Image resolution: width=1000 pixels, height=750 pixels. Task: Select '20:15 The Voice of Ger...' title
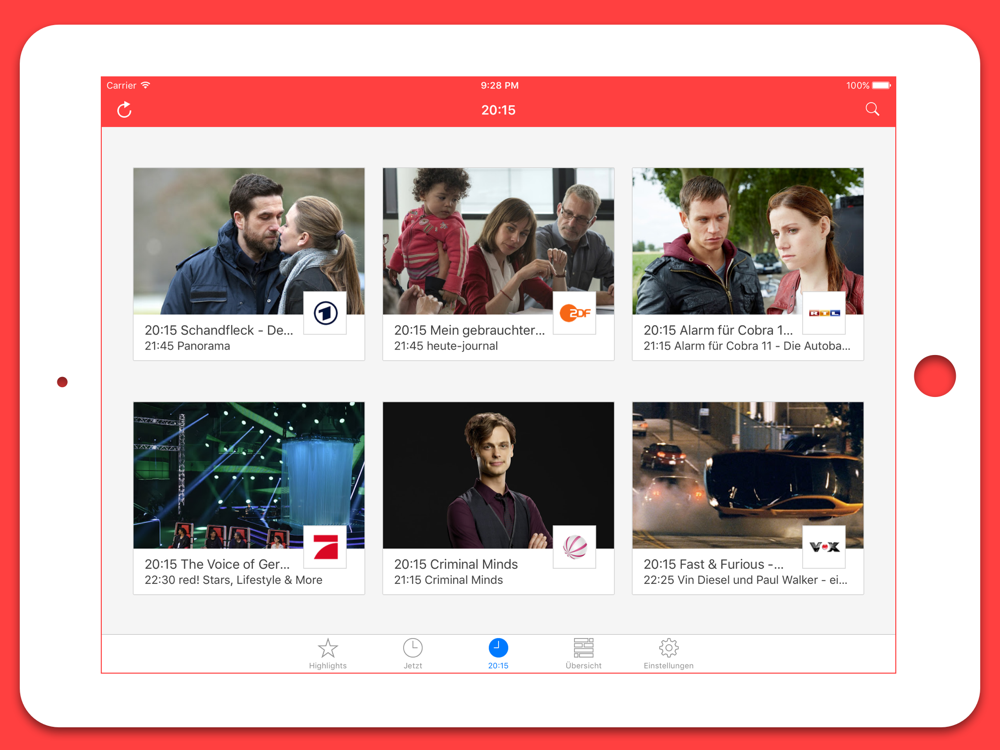click(217, 564)
